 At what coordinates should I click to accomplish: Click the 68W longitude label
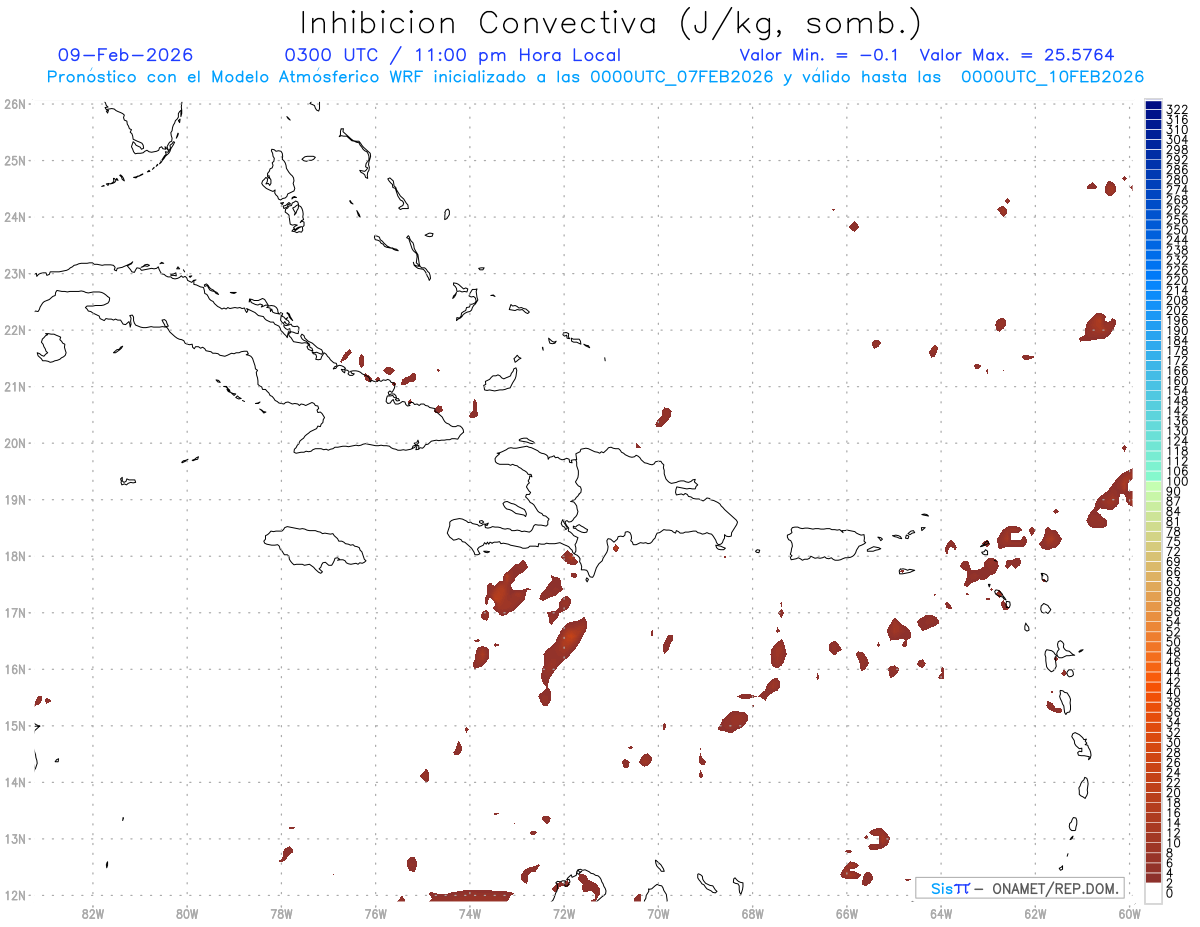[753, 913]
